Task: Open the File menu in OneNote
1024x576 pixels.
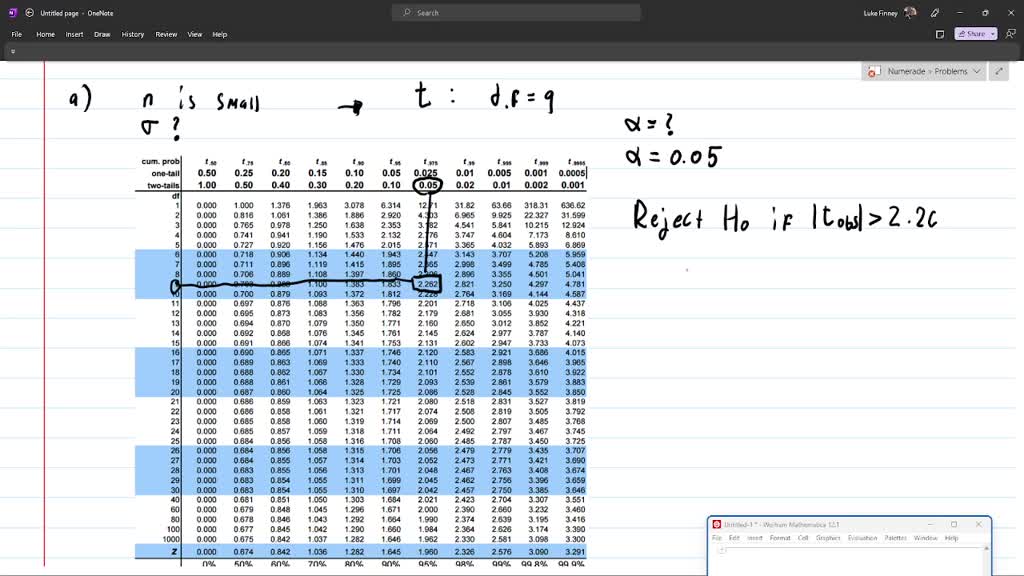Action: [16, 34]
